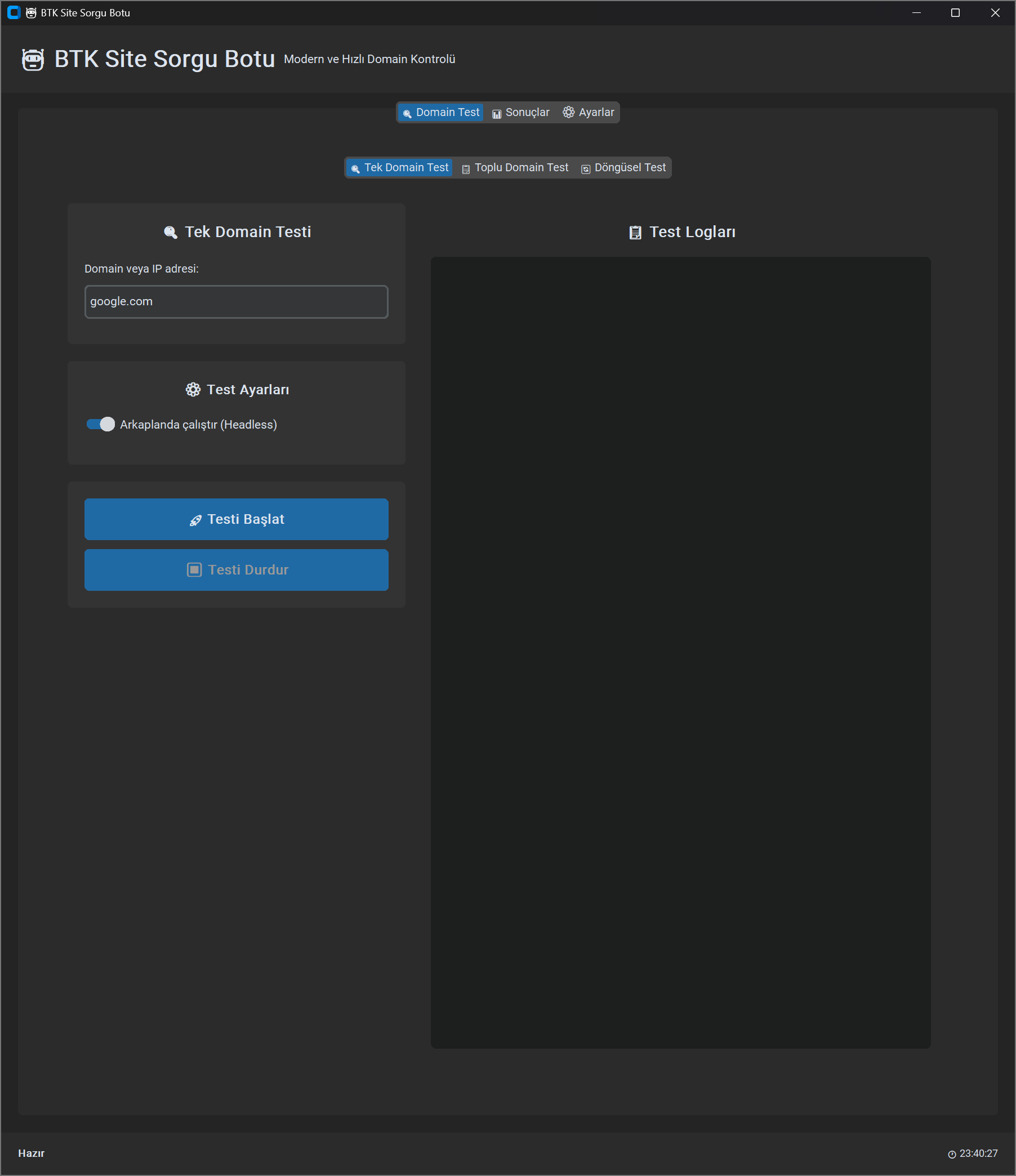This screenshot has width=1016, height=1176.
Task: Start the test with Testi Başlat
Action: 237,519
